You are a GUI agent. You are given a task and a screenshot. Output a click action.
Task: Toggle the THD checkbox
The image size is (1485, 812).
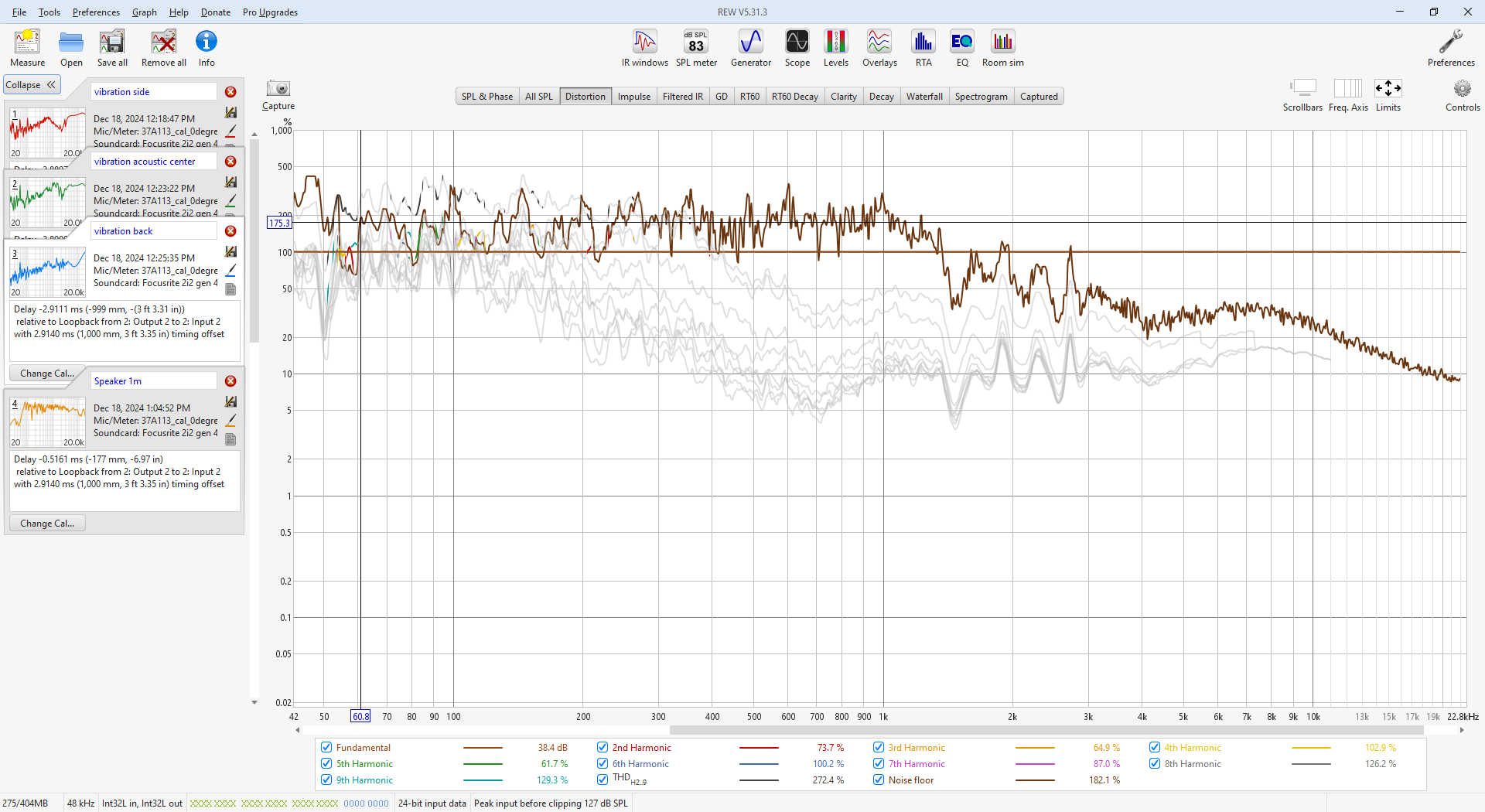point(603,780)
